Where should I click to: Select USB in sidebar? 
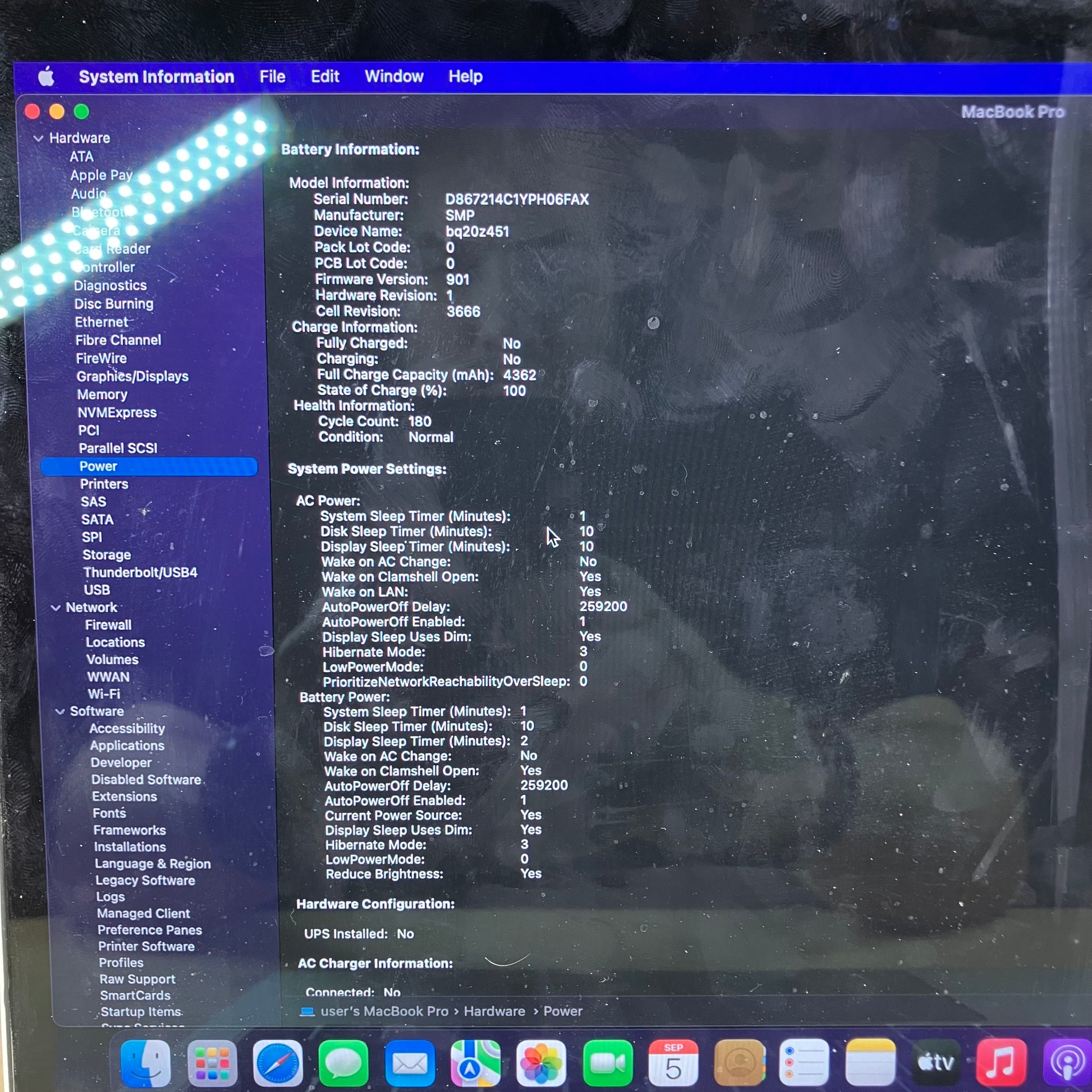(x=97, y=590)
